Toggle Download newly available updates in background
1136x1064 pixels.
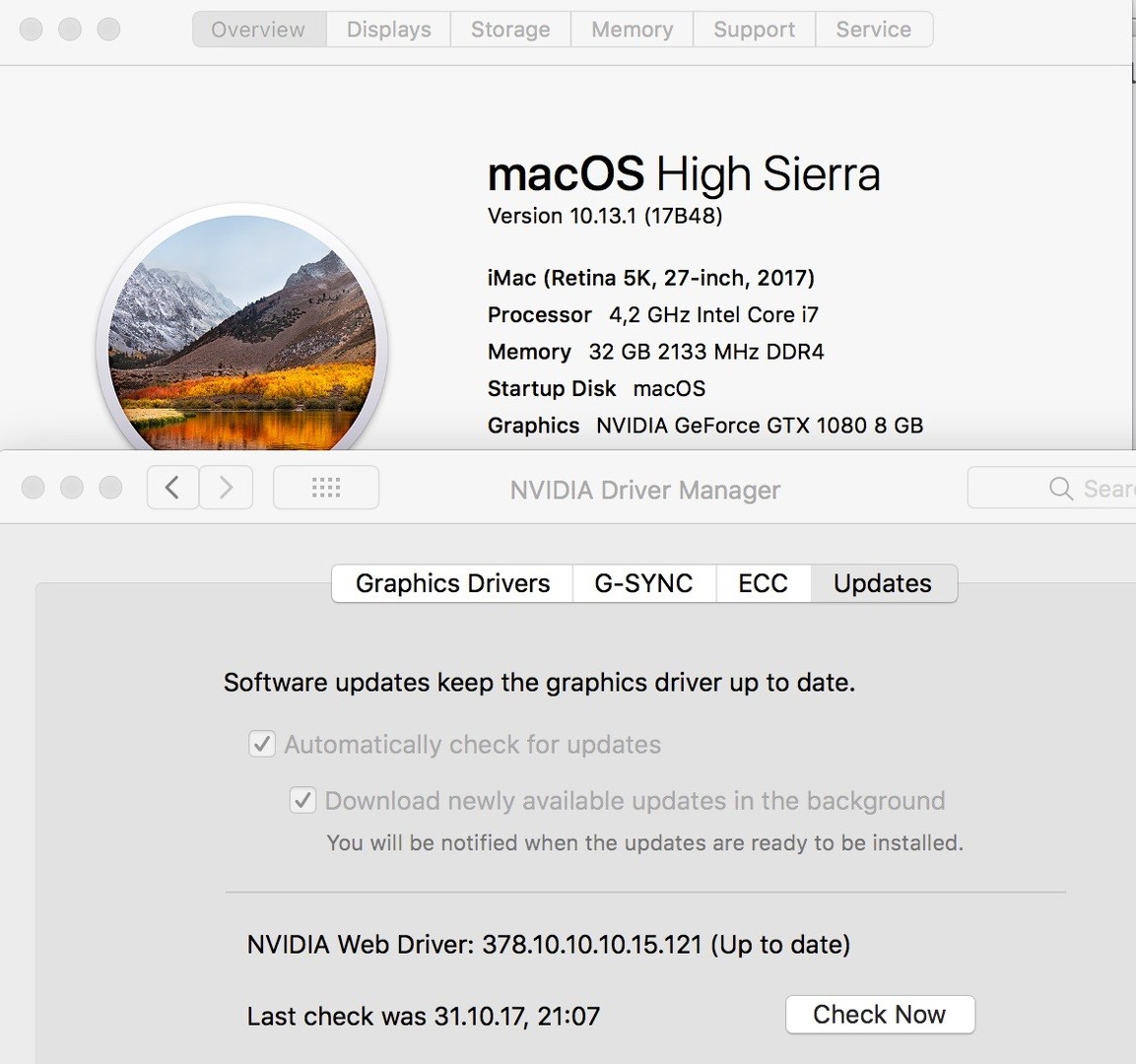click(302, 800)
